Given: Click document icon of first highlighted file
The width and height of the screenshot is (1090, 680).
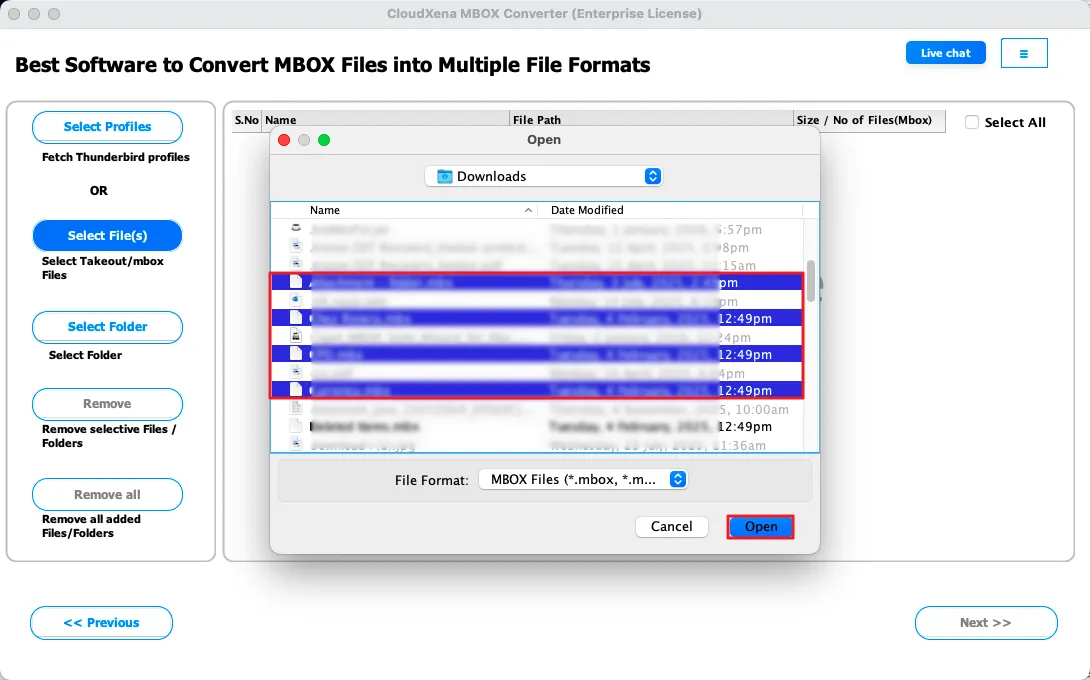Looking at the screenshot, I should coord(296,282).
